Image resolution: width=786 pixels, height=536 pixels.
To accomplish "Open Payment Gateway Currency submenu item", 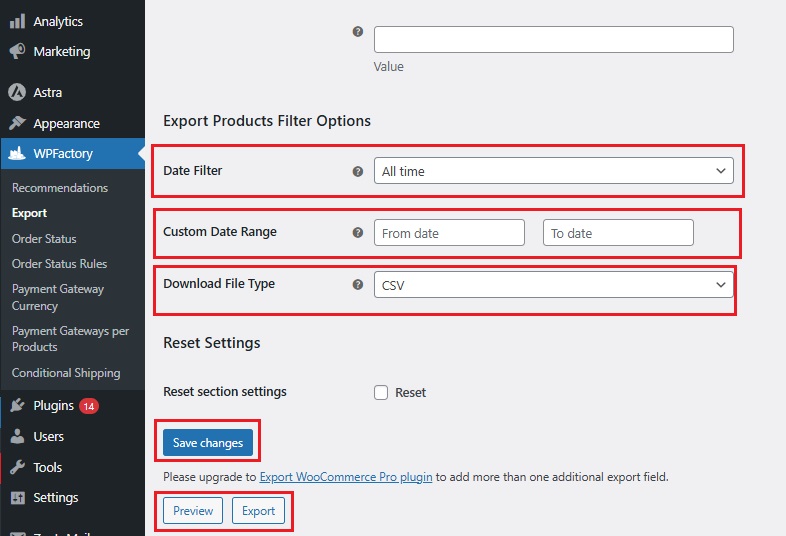I will (58, 297).
